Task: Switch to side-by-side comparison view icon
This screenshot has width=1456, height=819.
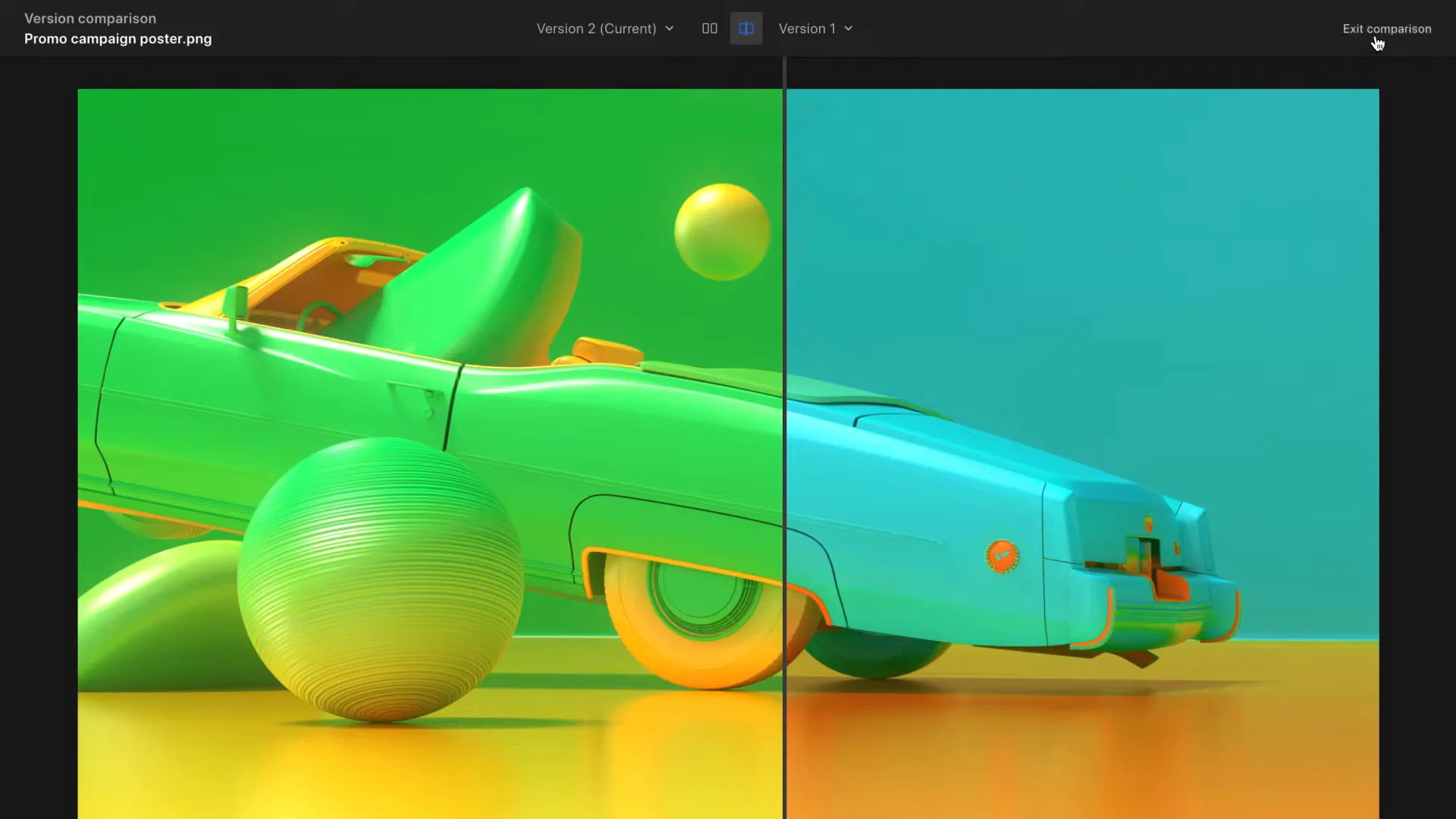Action: (709, 29)
